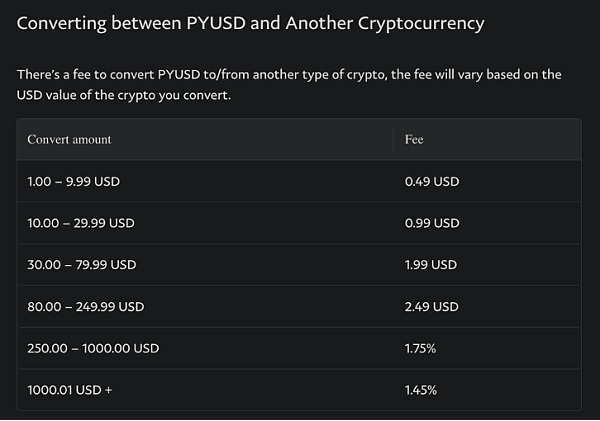
Task: Select the 1.75% fee cell
Action: tap(421, 348)
